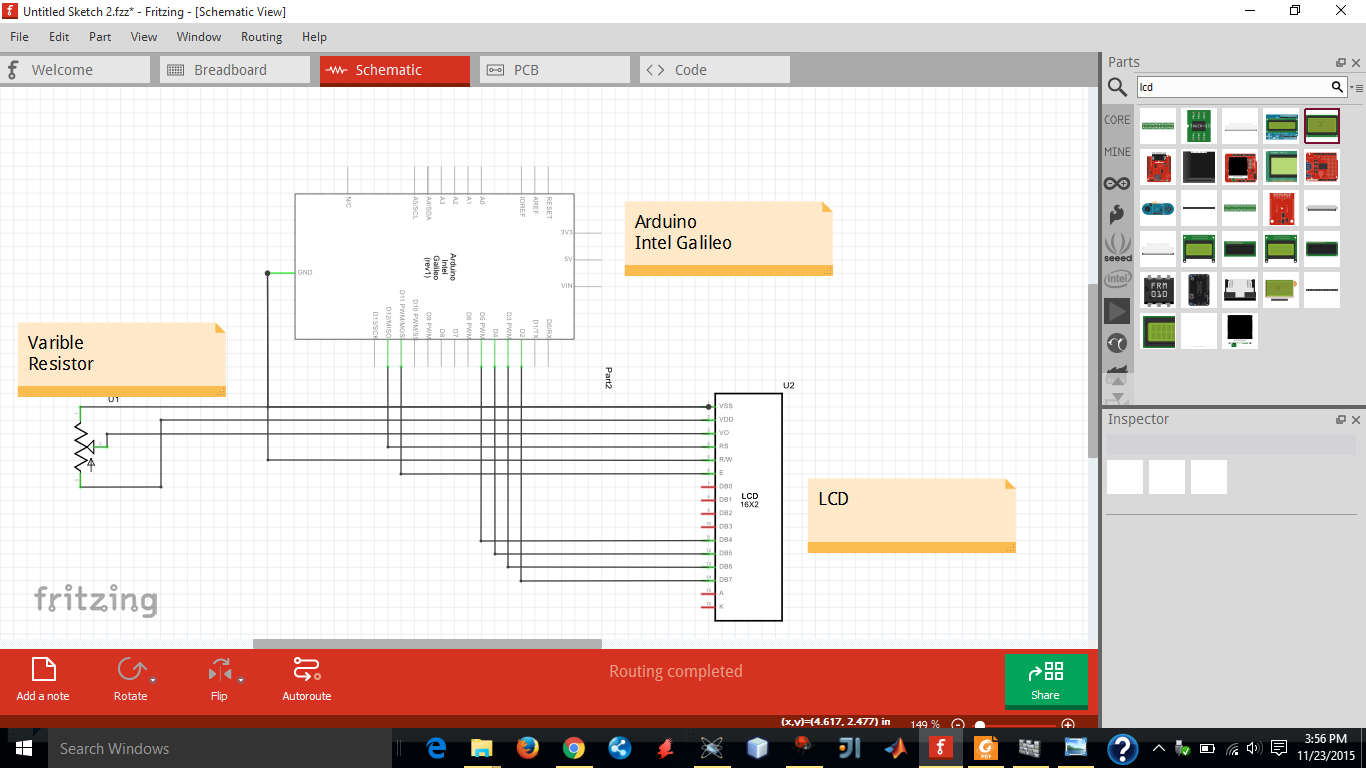Adjust the zoom slider handle

[980, 725]
